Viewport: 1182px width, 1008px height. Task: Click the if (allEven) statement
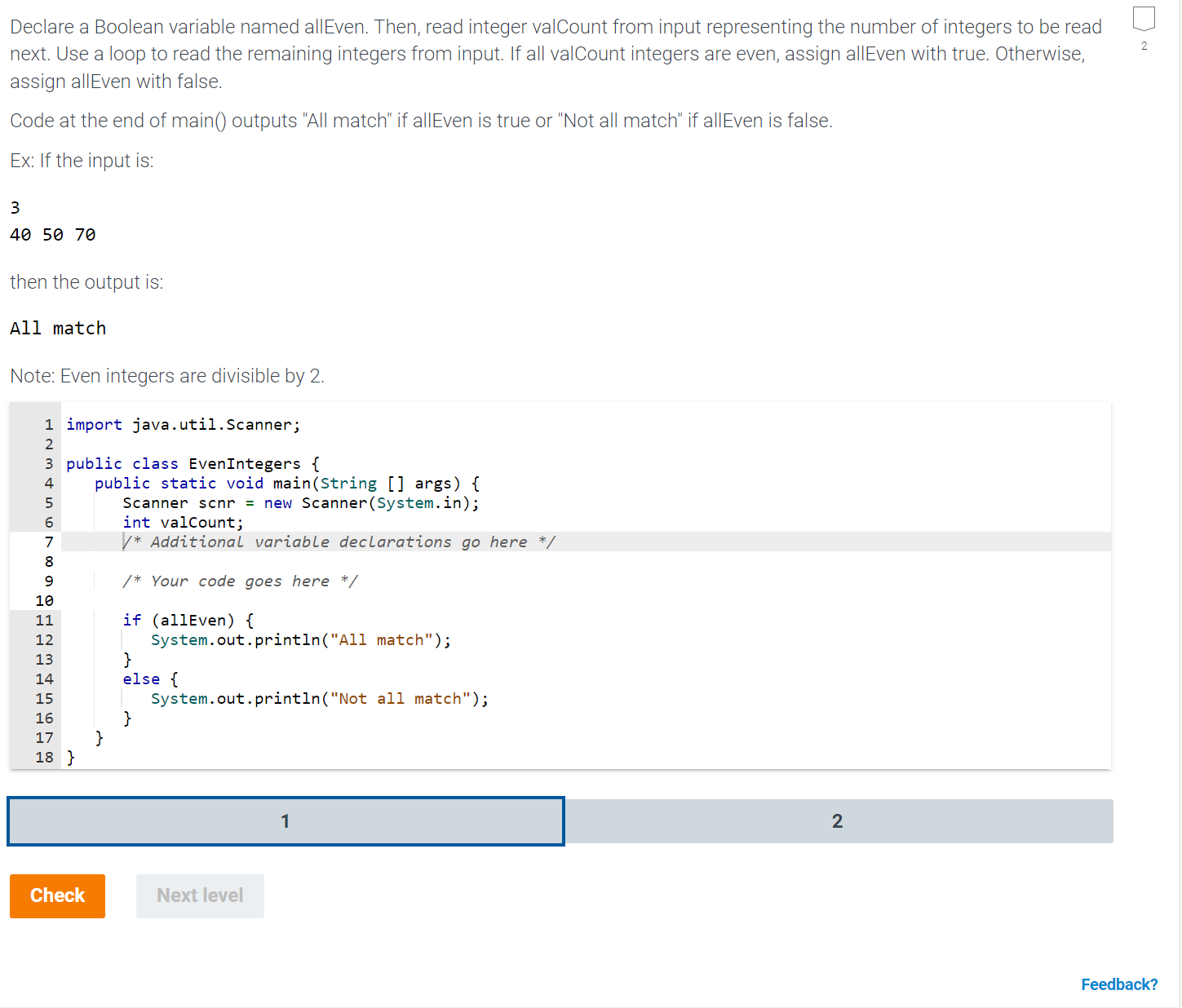pyautogui.click(x=187, y=620)
